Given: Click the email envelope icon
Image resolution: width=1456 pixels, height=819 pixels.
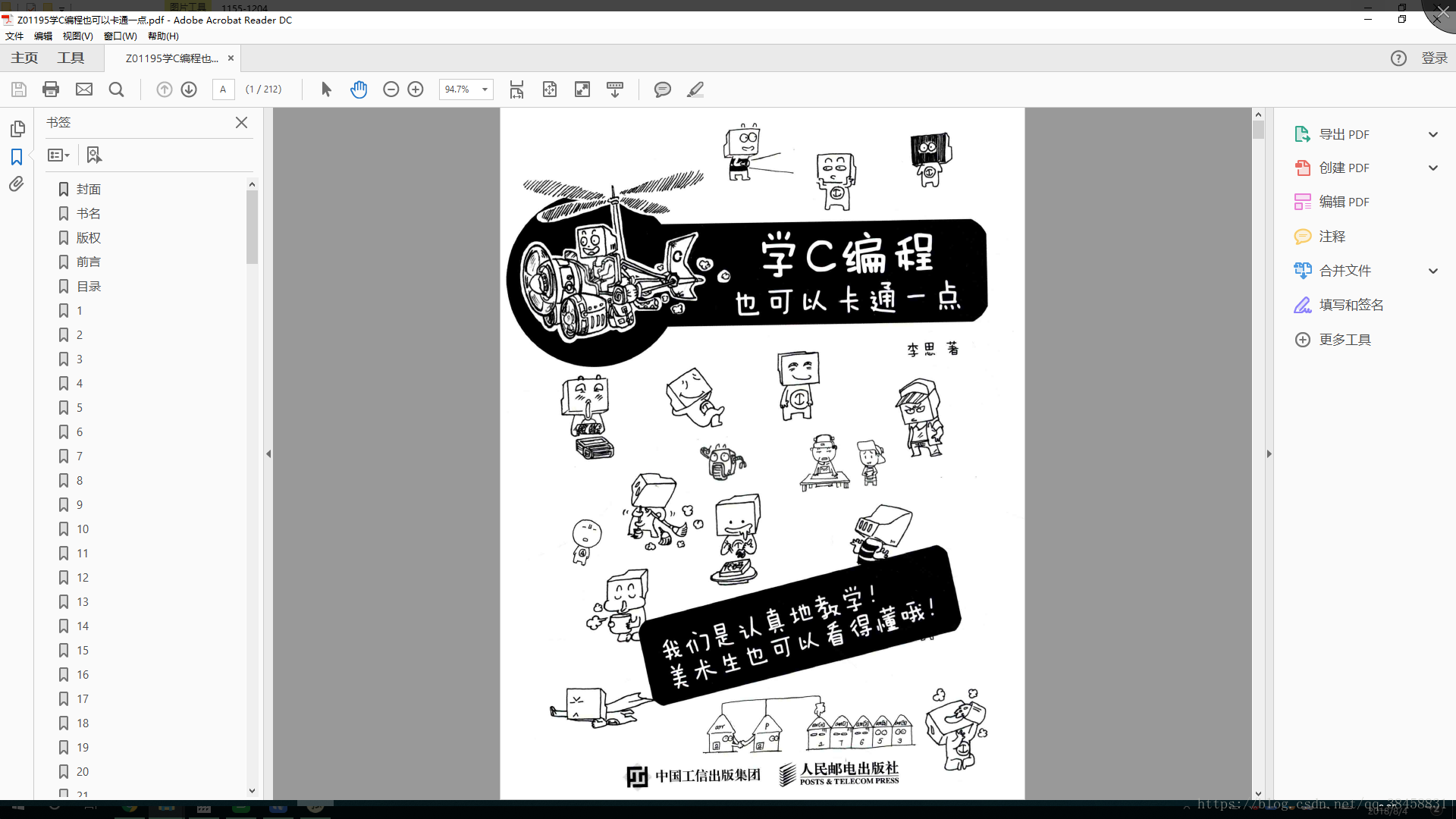Looking at the screenshot, I should click(84, 89).
